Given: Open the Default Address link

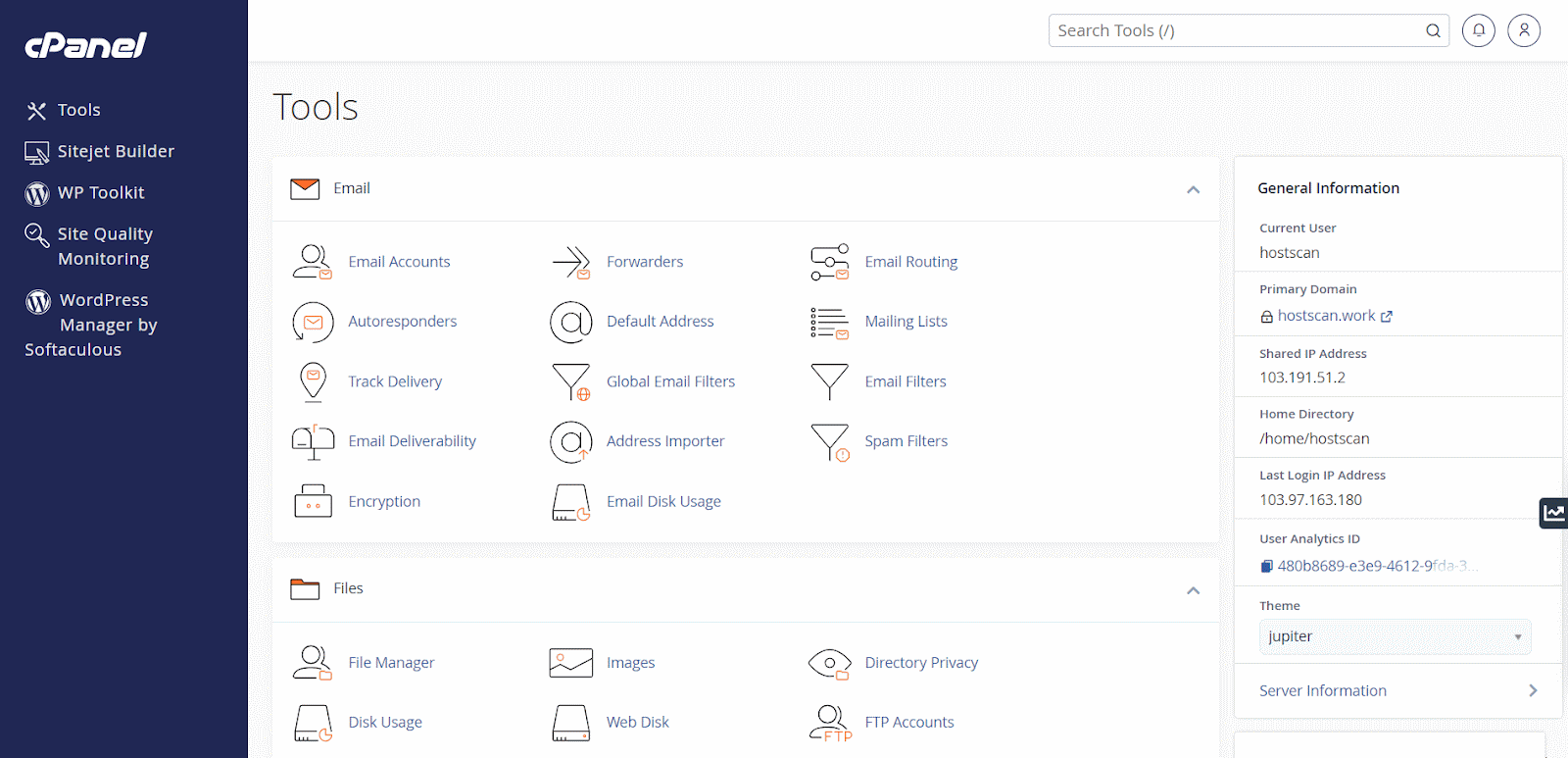Looking at the screenshot, I should click(661, 322).
